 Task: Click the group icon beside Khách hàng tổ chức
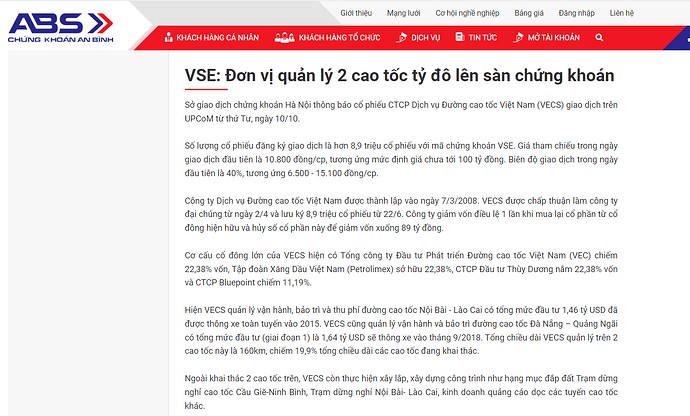(x=284, y=37)
